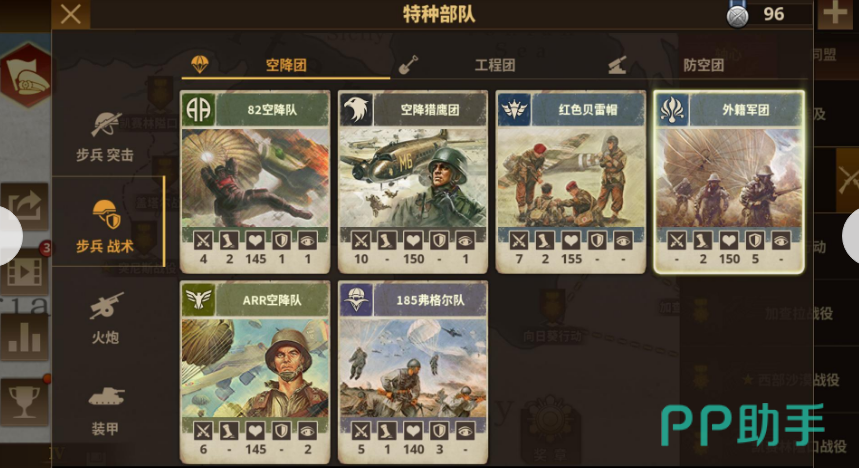The width and height of the screenshot is (859, 468).
Task: Choose the 外籍军团 unit card
Action: coord(729,182)
